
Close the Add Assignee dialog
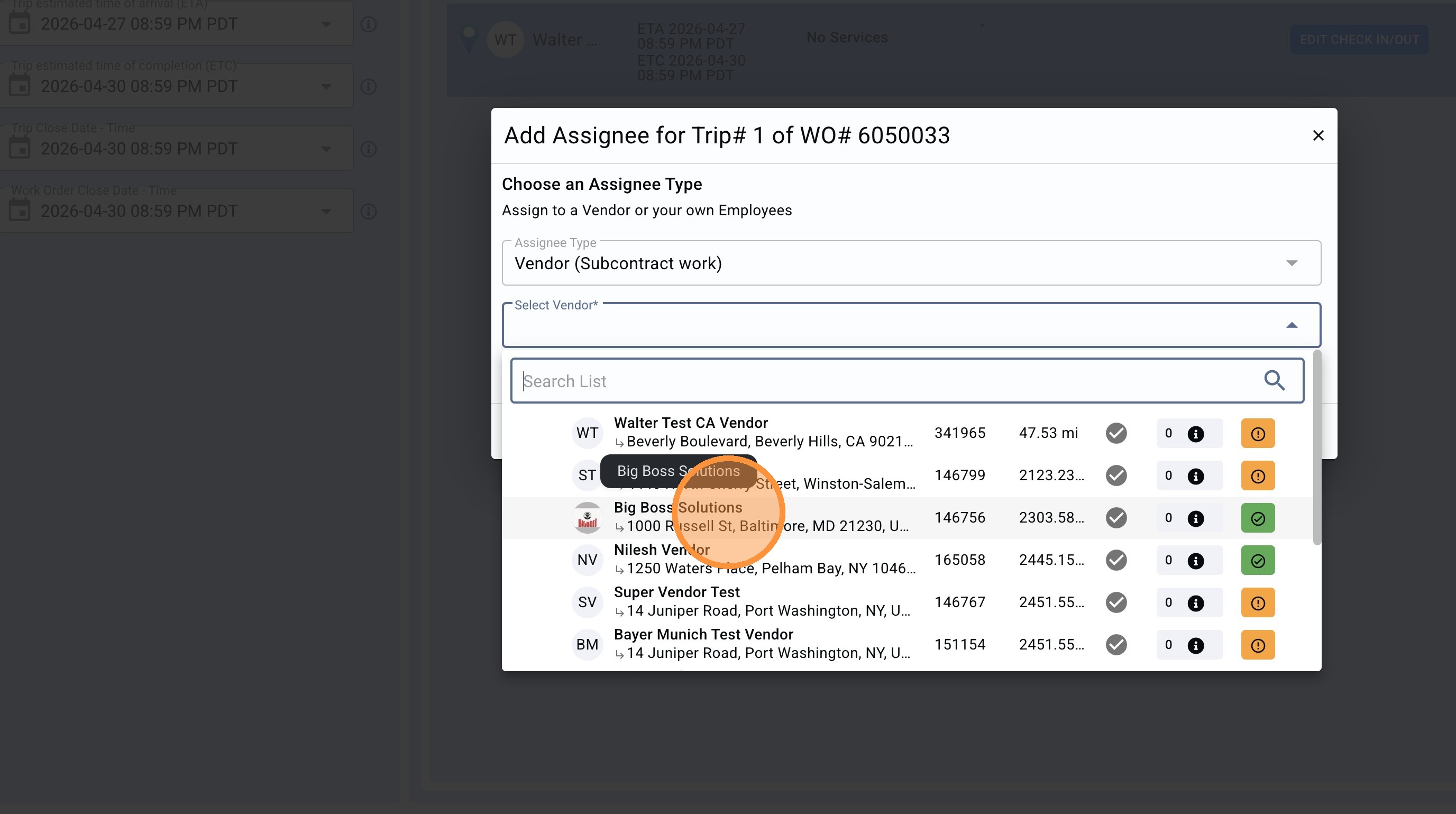(x=1318, y=135)
